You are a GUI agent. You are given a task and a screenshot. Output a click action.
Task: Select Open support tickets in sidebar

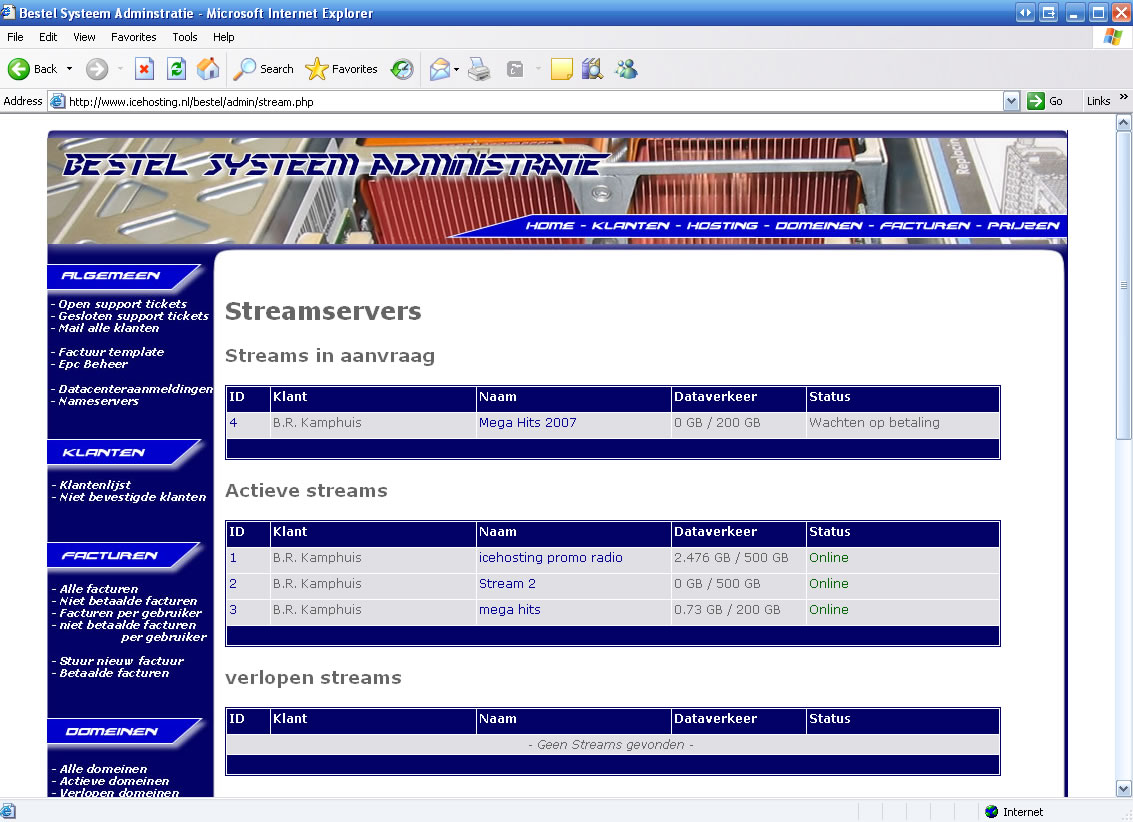pyautogui.click(x=122, y=304)
